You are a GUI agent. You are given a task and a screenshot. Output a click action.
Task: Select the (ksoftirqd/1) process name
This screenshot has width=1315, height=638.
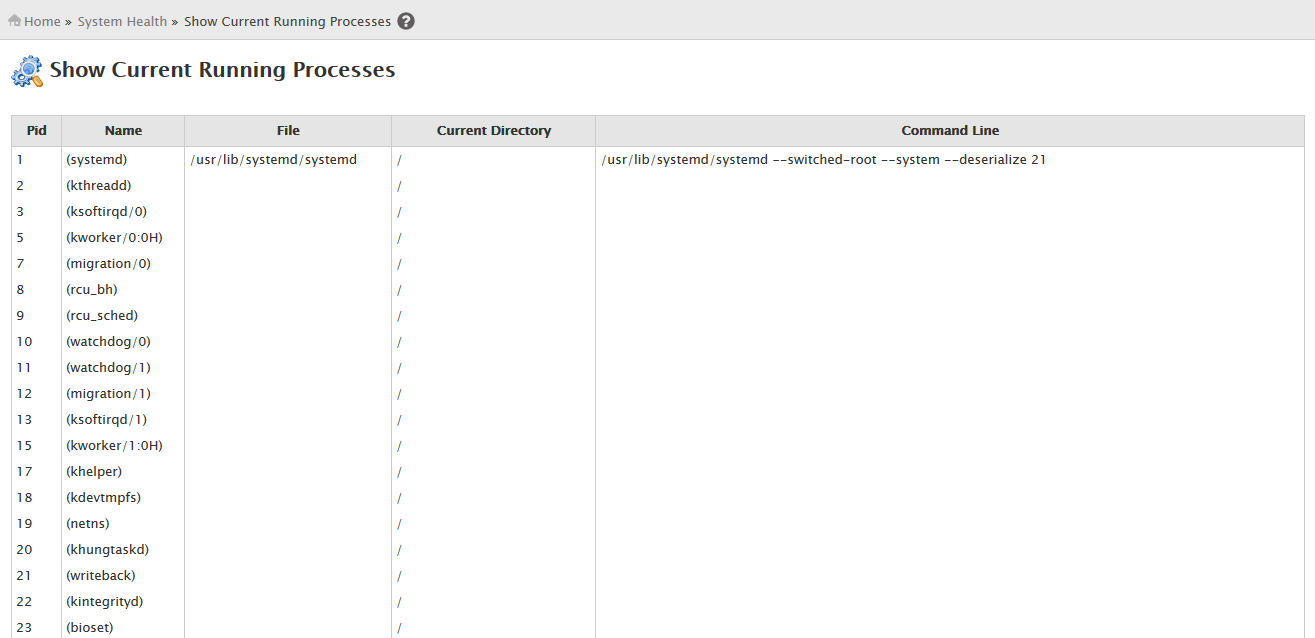pos(107,420)
